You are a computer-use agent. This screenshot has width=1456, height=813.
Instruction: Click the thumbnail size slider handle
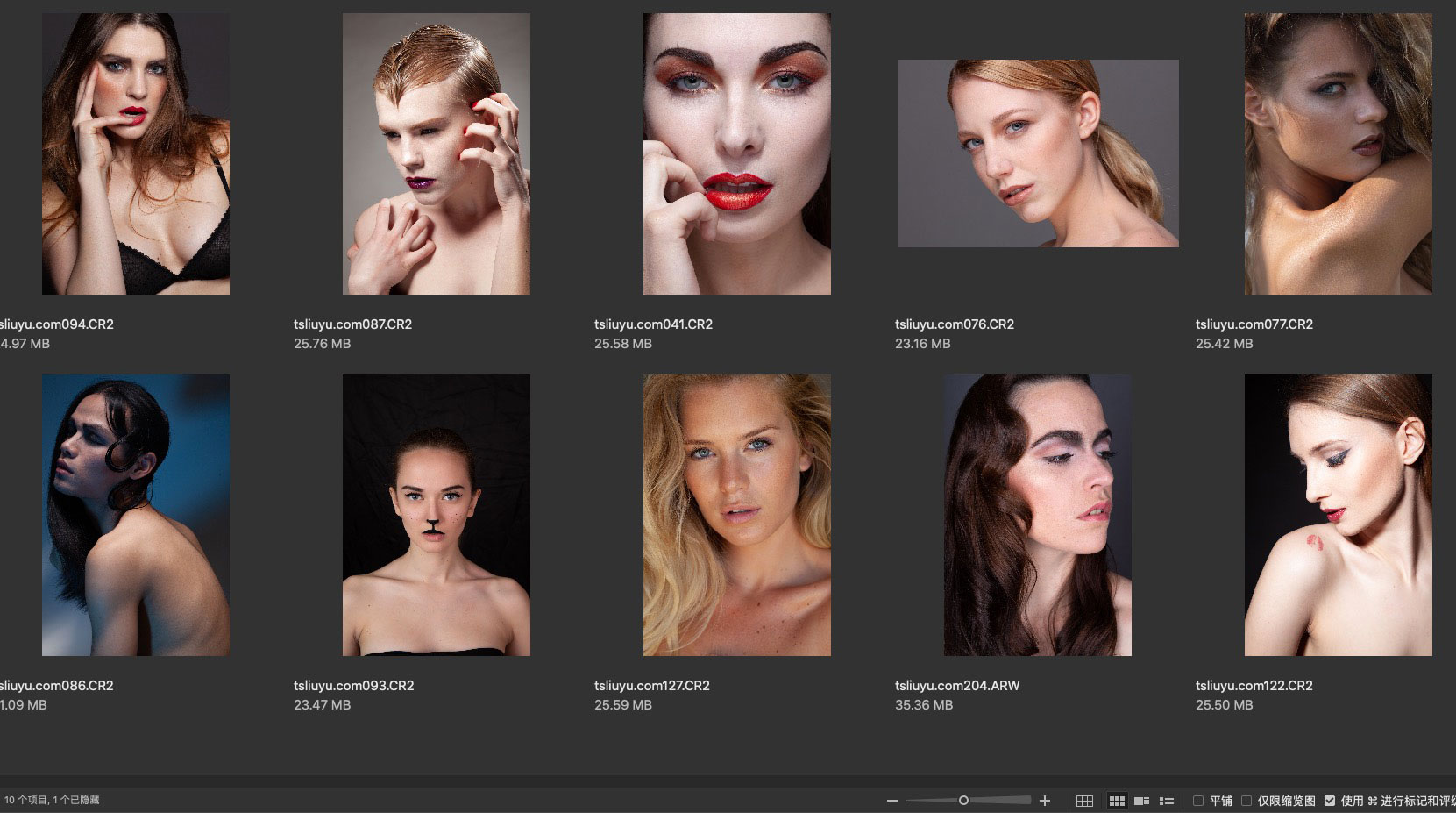tap(963, 801)
